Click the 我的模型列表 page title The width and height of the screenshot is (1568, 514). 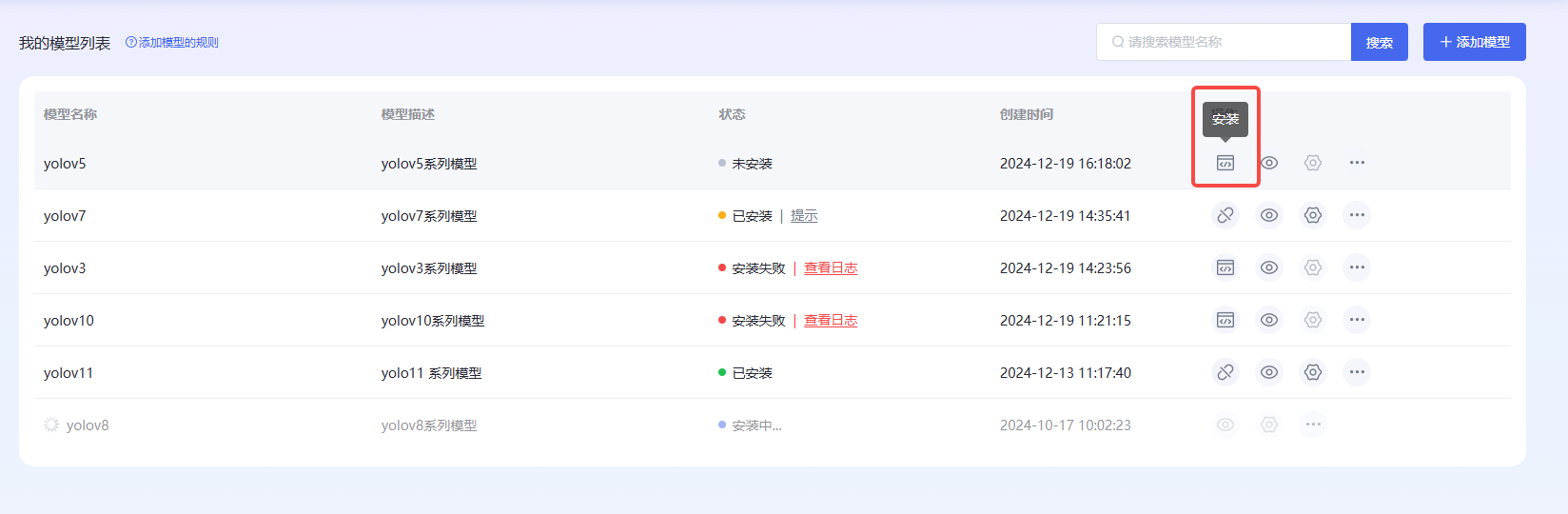[x=65, y=43]
